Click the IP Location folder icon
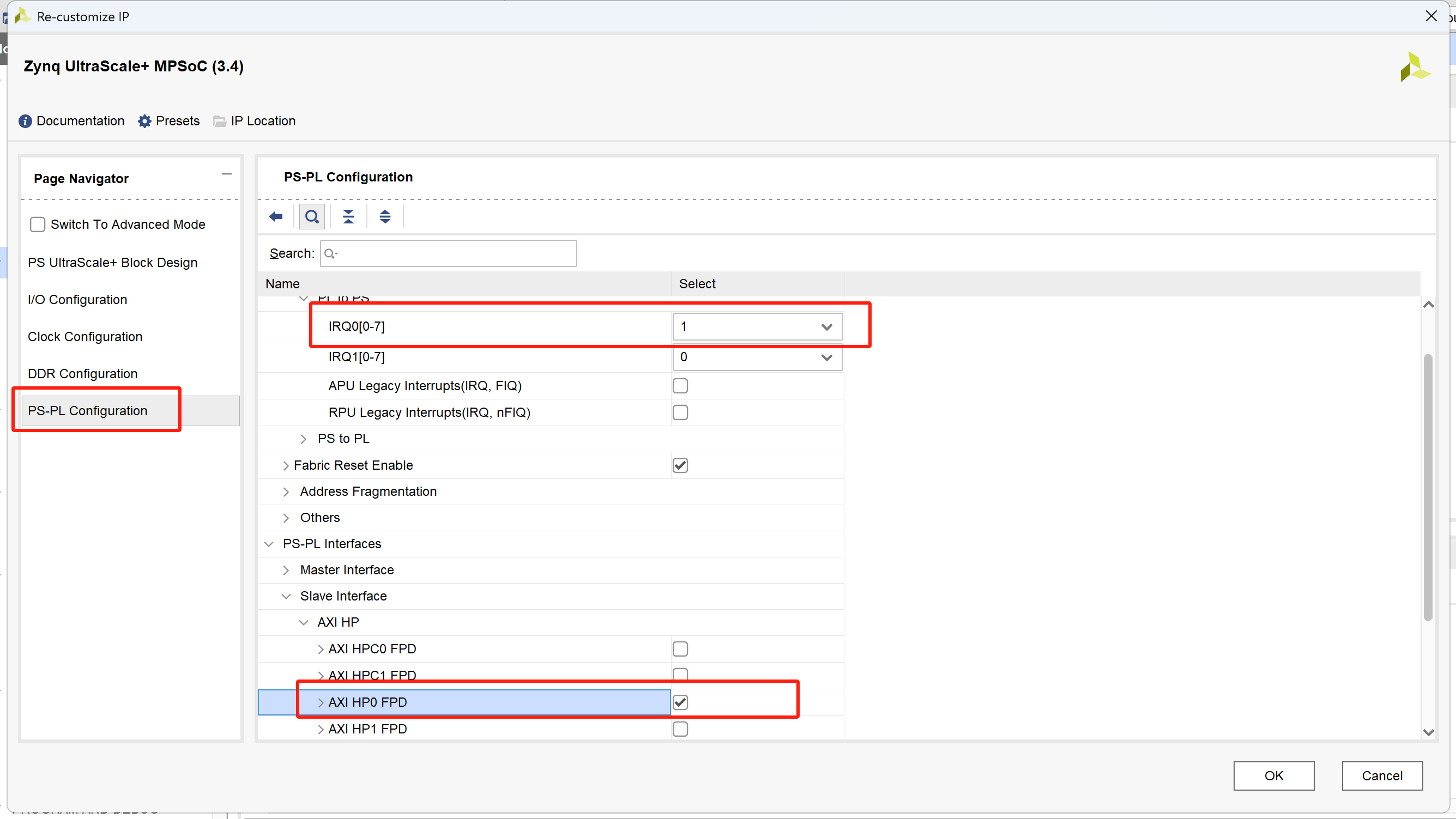 (x=220, y=122)
